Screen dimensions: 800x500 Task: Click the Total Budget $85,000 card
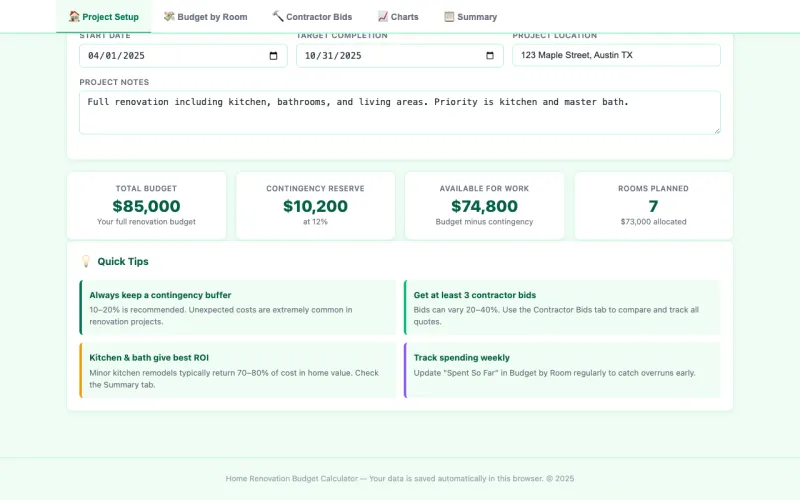[147, 206]
